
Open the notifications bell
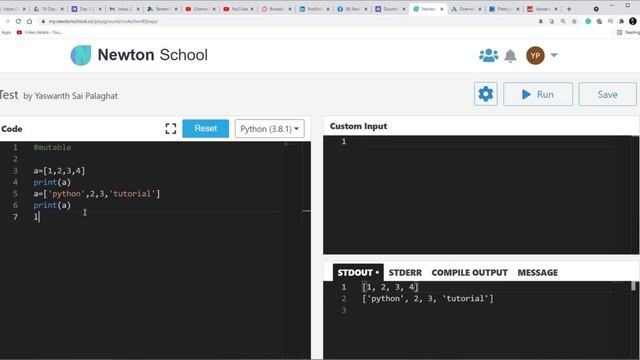[510, 56]
